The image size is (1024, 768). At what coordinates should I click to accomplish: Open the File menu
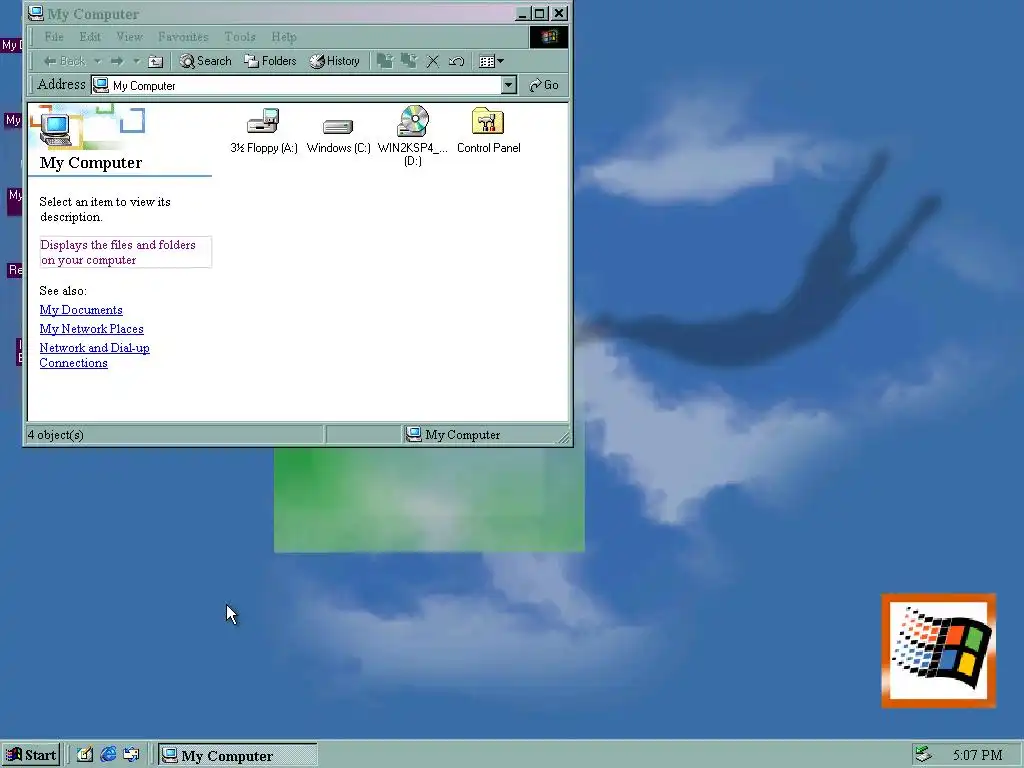click(x=54, y=37)
